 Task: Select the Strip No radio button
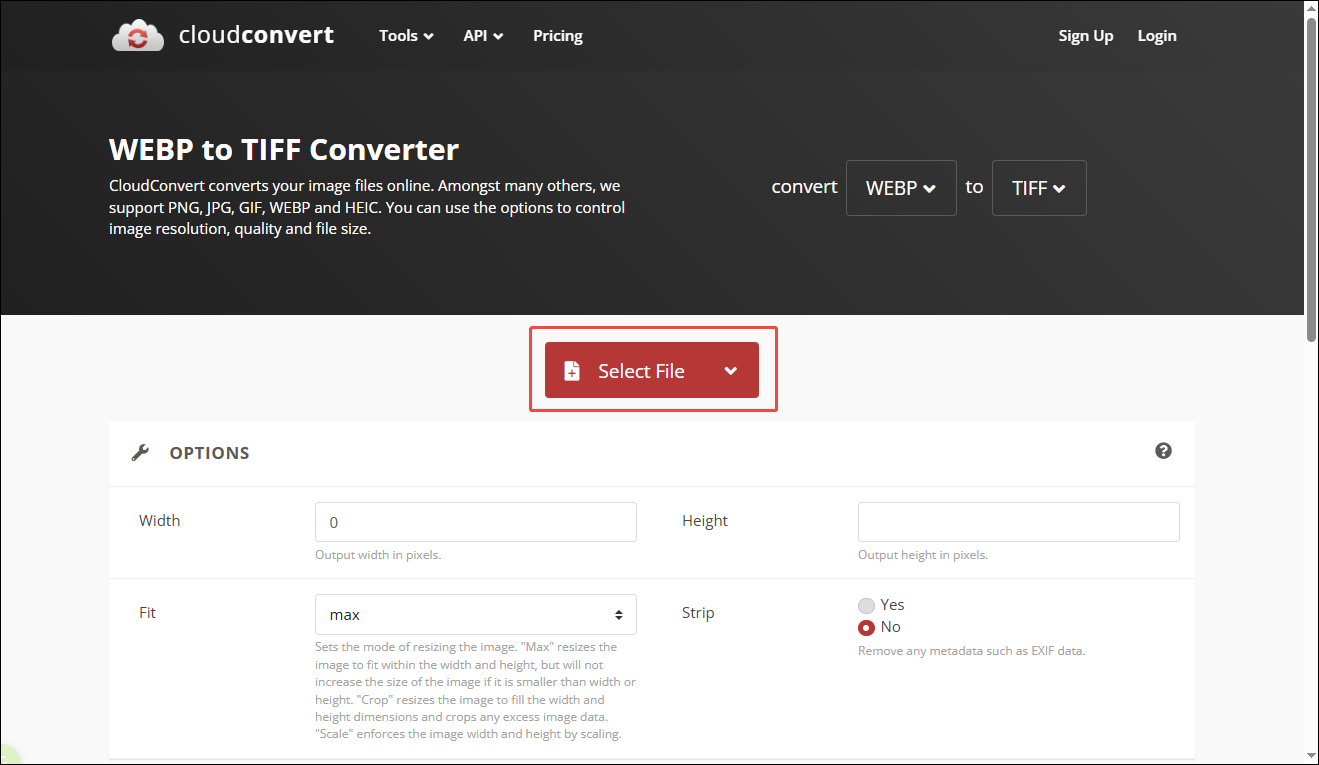pyautogui.click(x=866, y=627)
